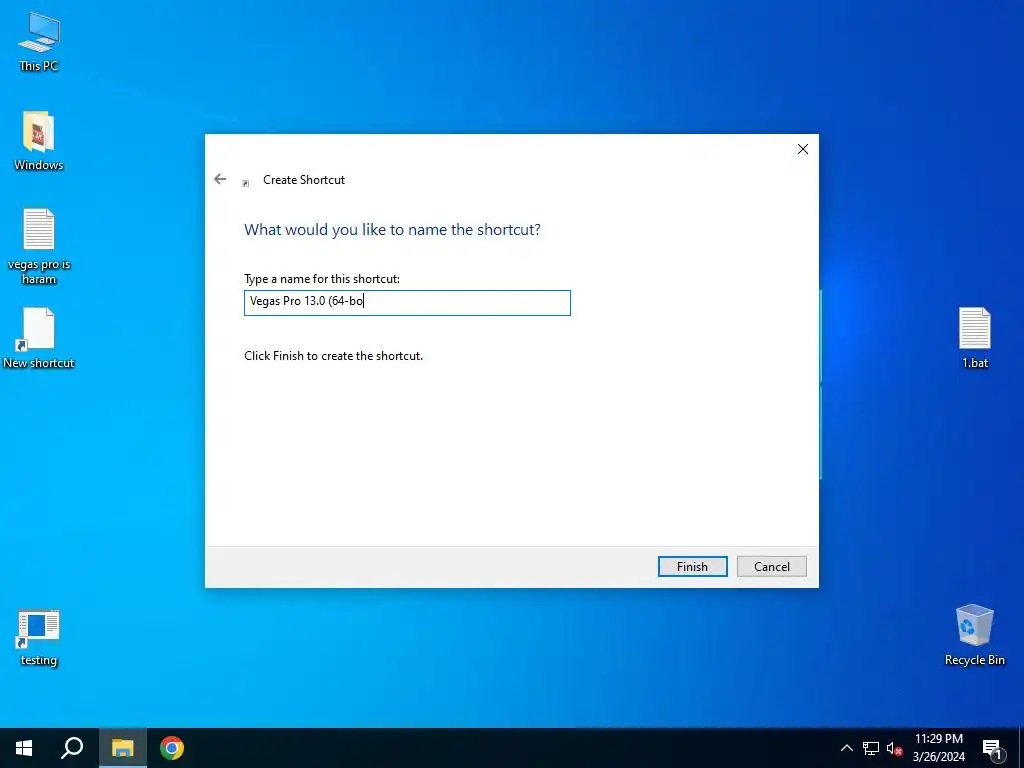Open the notification center icon

(992, 748)
